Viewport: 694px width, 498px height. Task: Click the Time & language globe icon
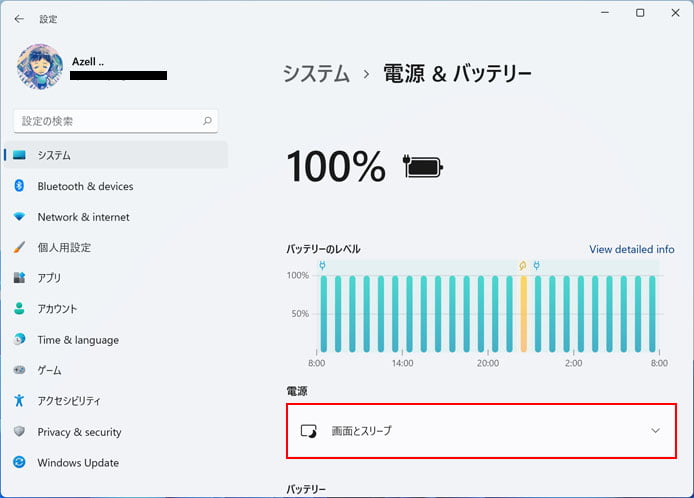[19, 339]
